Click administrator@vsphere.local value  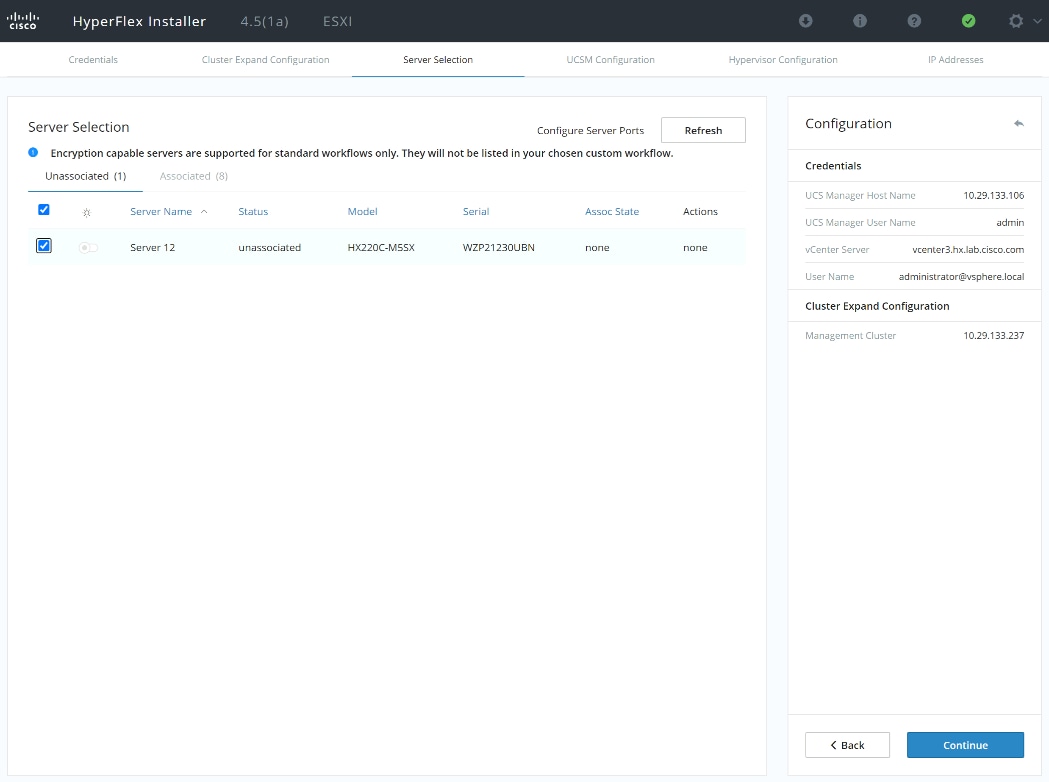[x=961, y=276]
